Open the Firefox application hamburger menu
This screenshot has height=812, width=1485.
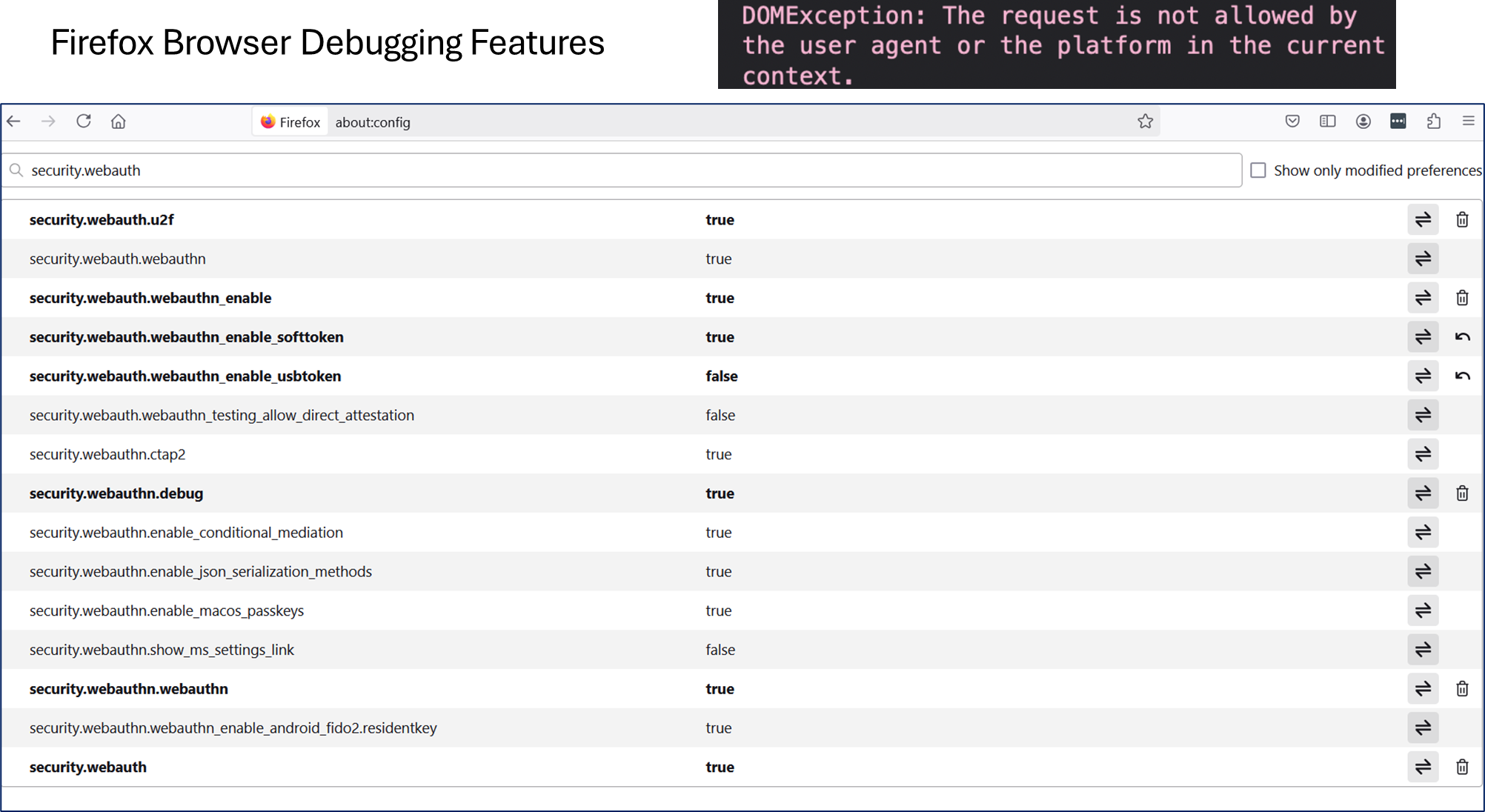(1468, 122)
